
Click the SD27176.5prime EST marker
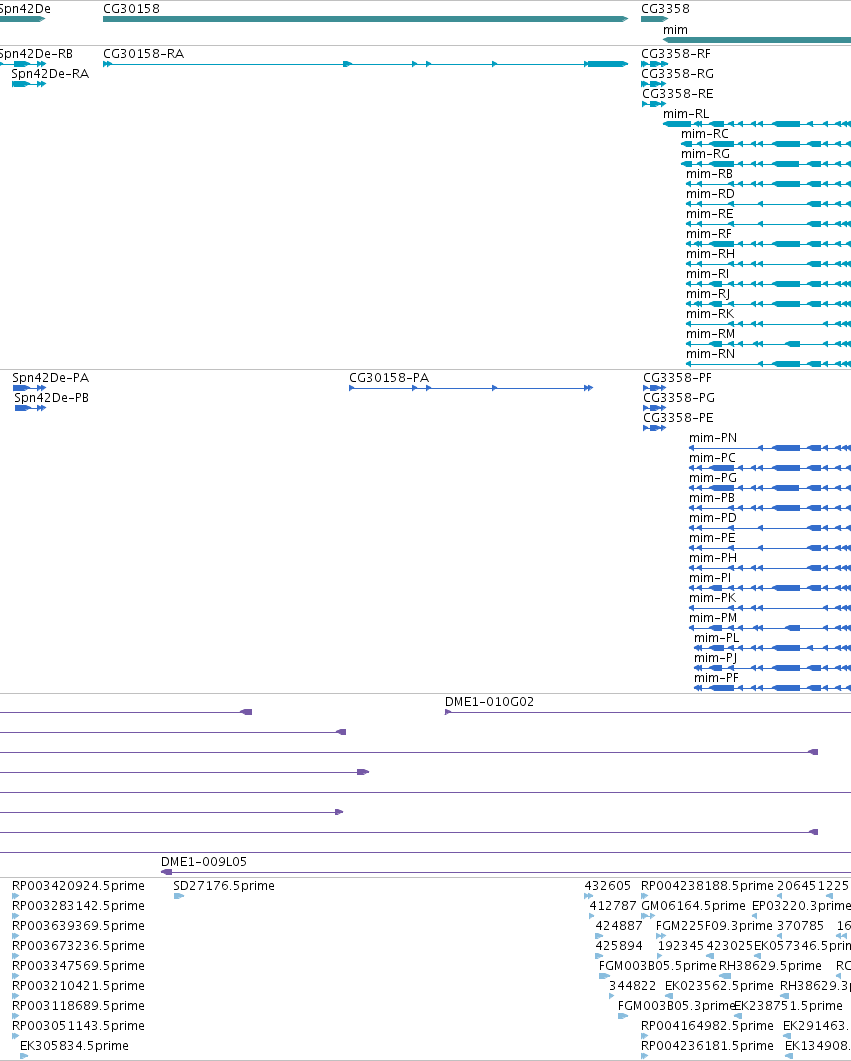coord(179,896)
